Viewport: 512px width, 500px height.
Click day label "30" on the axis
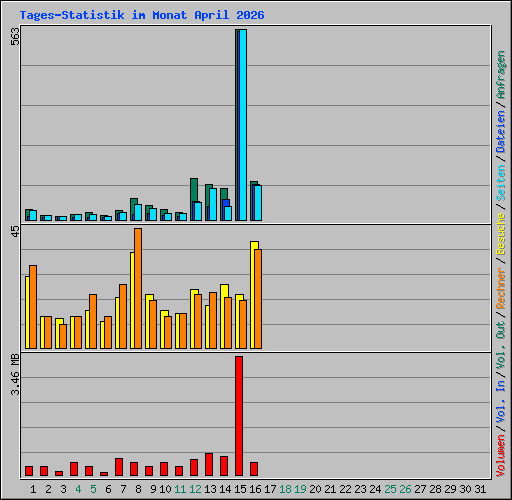(x=465, y=489)
